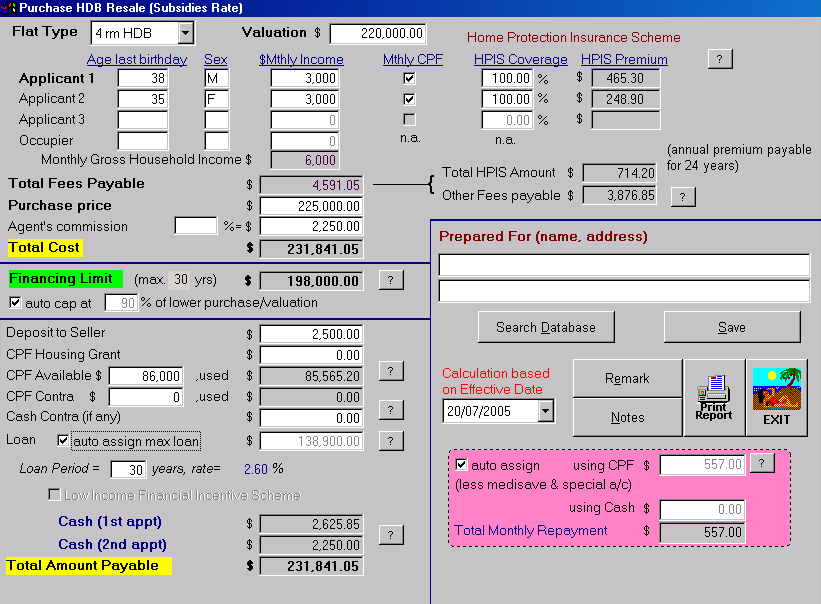Click Applicant 1 monthly income field
The width and height of the screenshot is (821, 604).
pyautogui.click(x=305, y=79)
